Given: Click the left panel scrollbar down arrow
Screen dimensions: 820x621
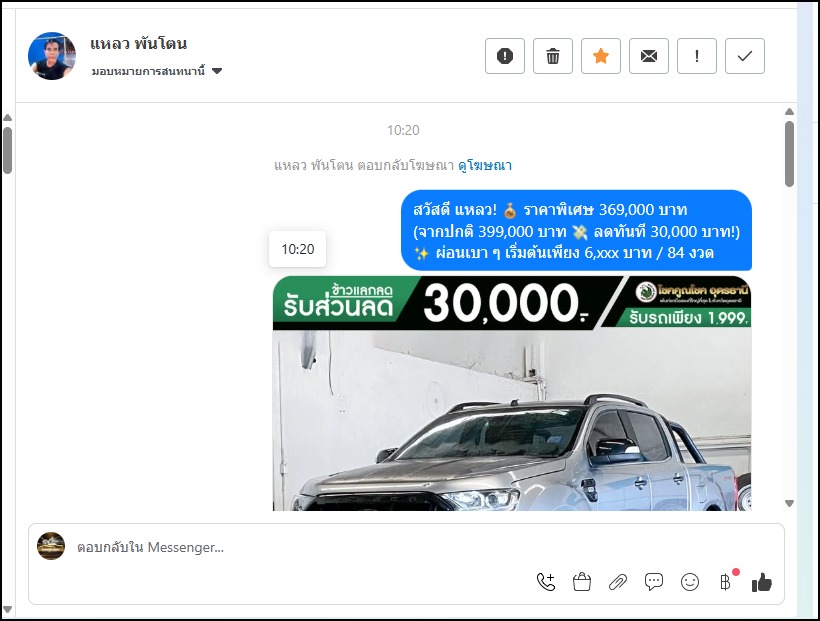Looking at the screenshot, I should pos(7,610).
